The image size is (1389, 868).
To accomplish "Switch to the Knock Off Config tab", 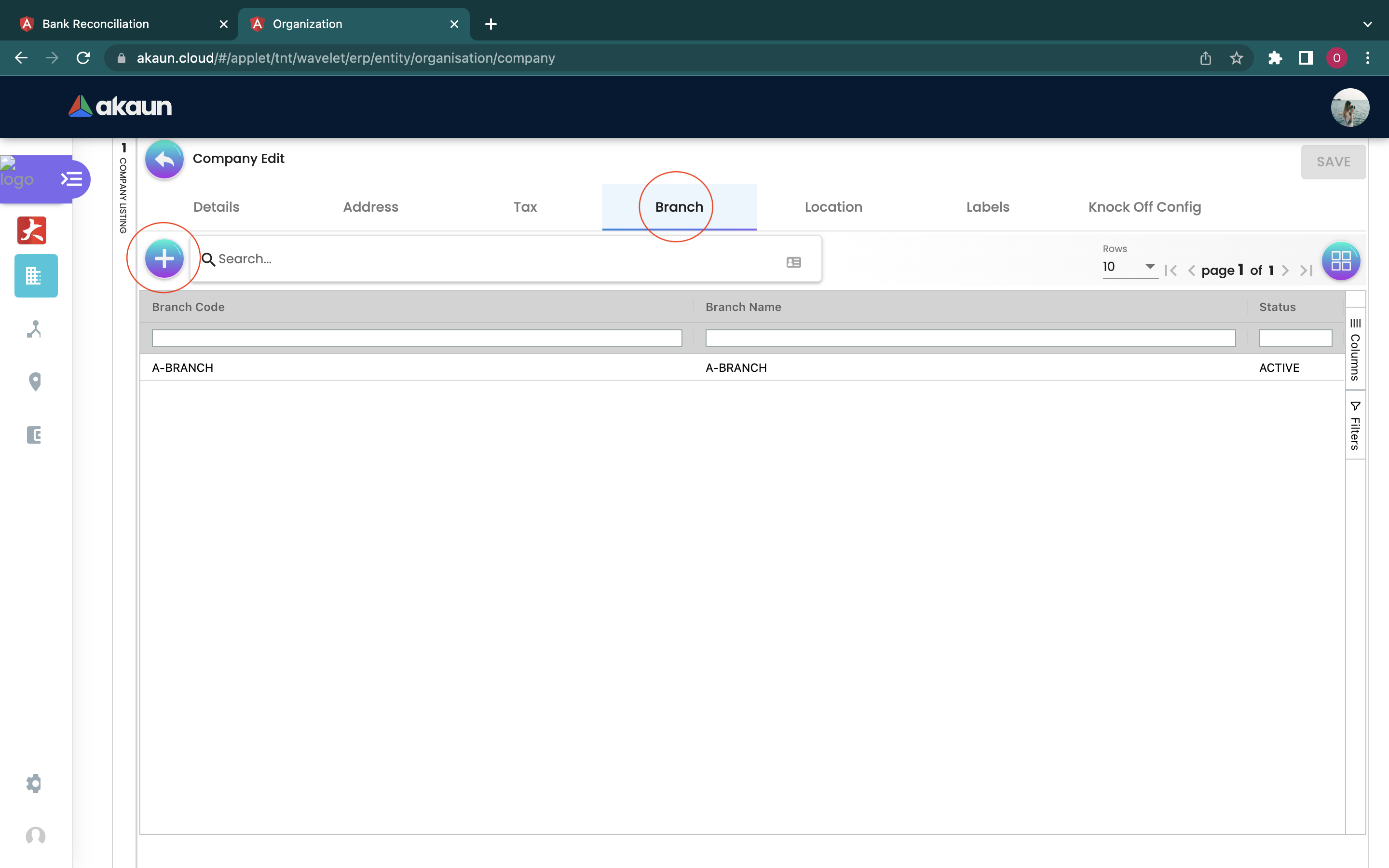I will click(x=1144, y=207).
